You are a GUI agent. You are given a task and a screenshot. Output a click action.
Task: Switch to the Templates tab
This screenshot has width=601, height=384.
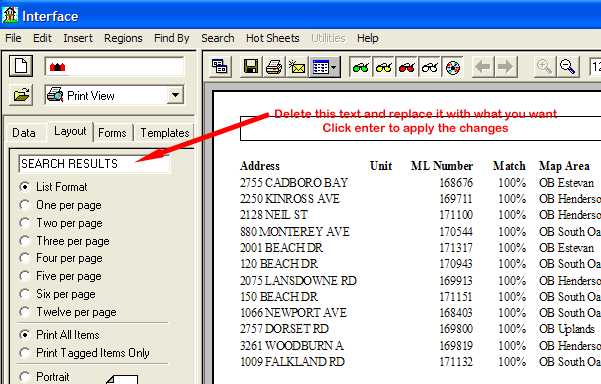[164, 133]
